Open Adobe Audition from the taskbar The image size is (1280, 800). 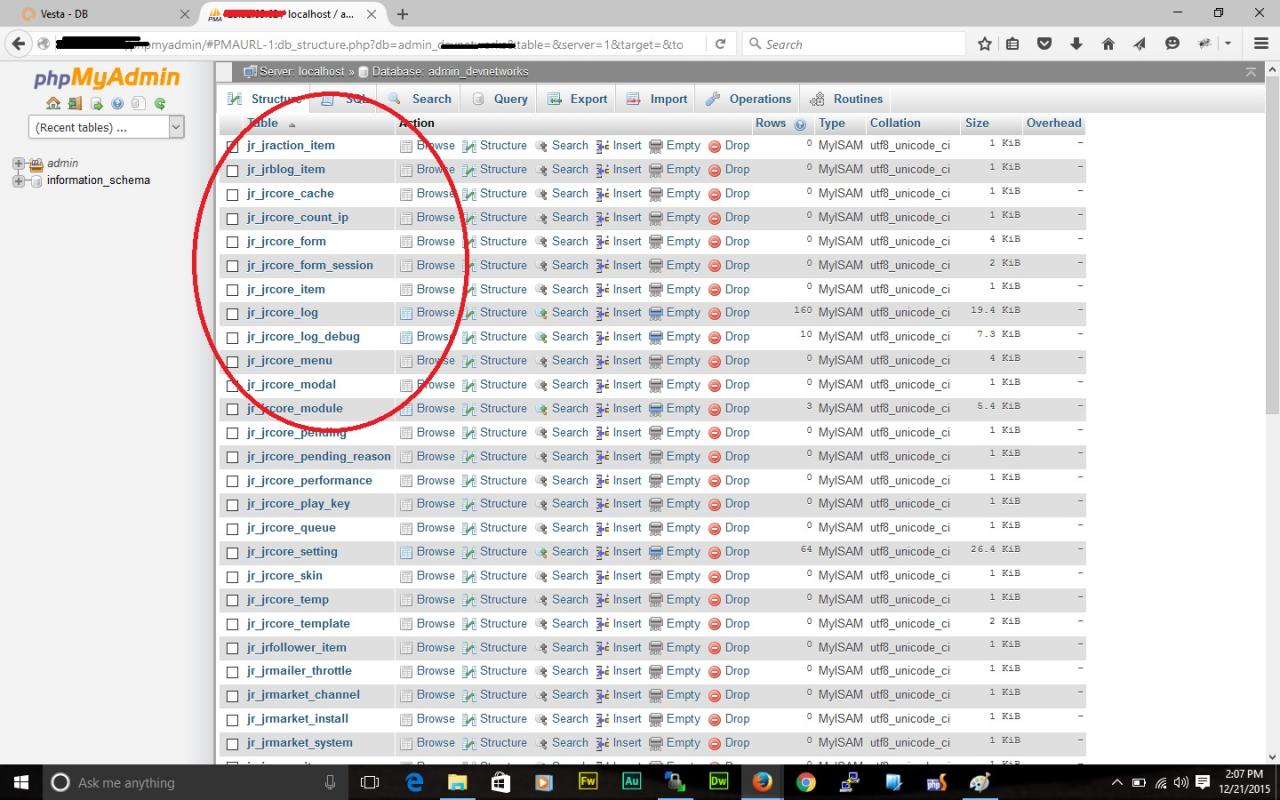click(631, 782)
